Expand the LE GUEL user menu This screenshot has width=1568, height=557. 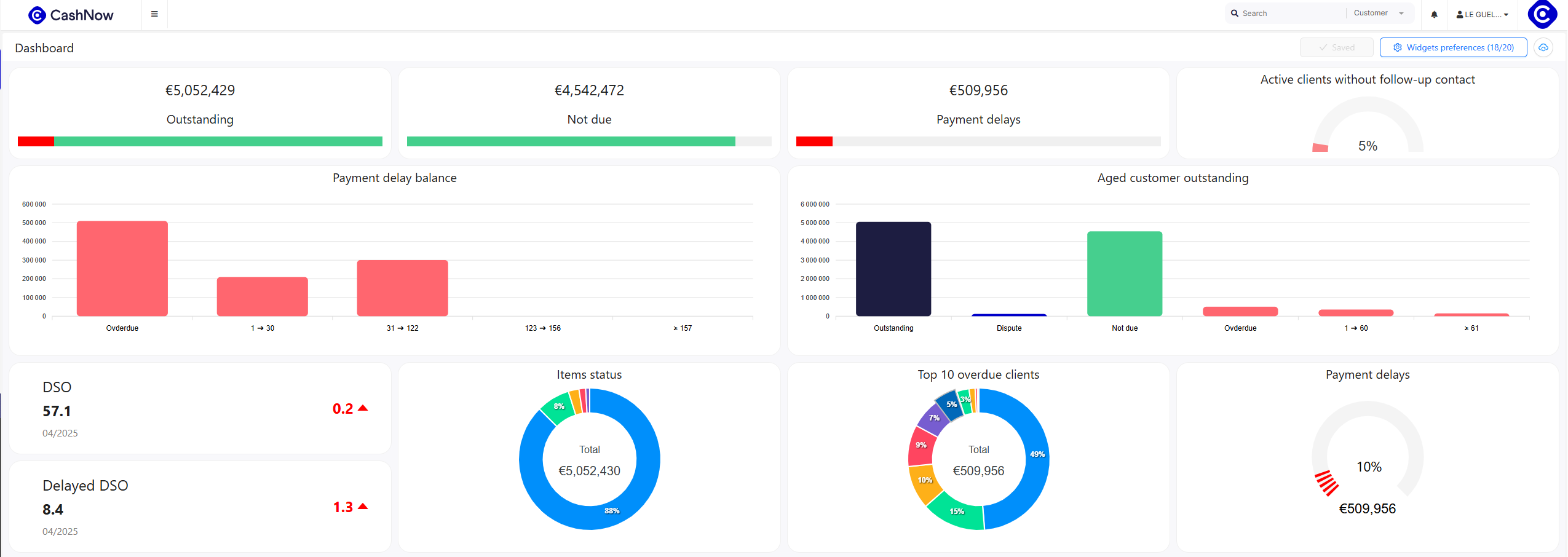1482,14
